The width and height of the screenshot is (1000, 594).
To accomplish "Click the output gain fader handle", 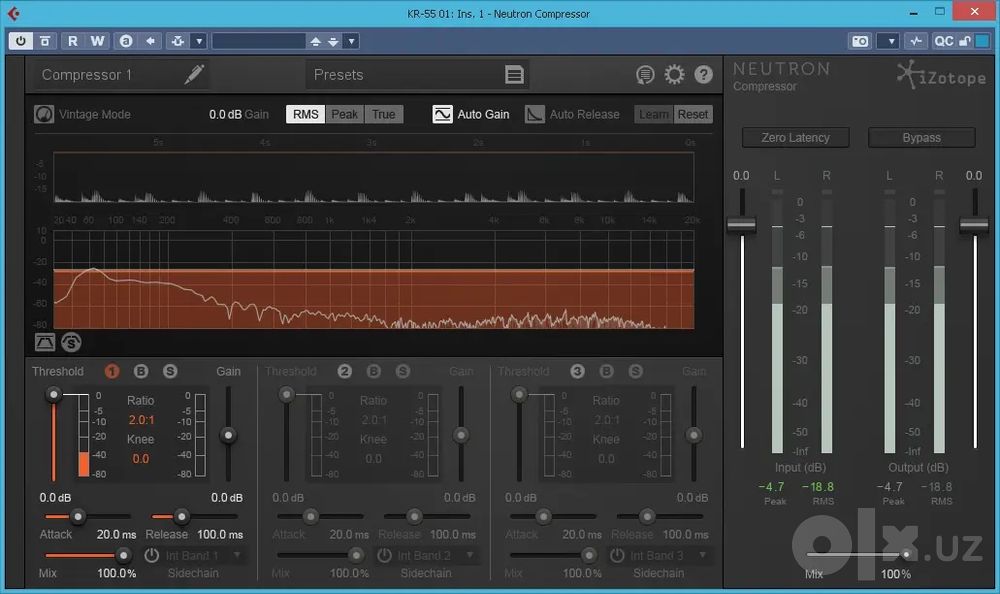I will click(x=974, y=225).
